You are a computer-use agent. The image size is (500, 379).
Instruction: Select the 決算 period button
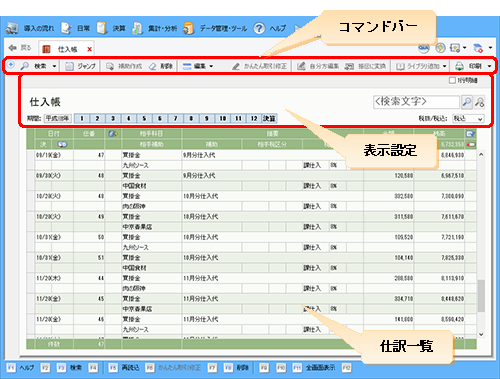269,118
